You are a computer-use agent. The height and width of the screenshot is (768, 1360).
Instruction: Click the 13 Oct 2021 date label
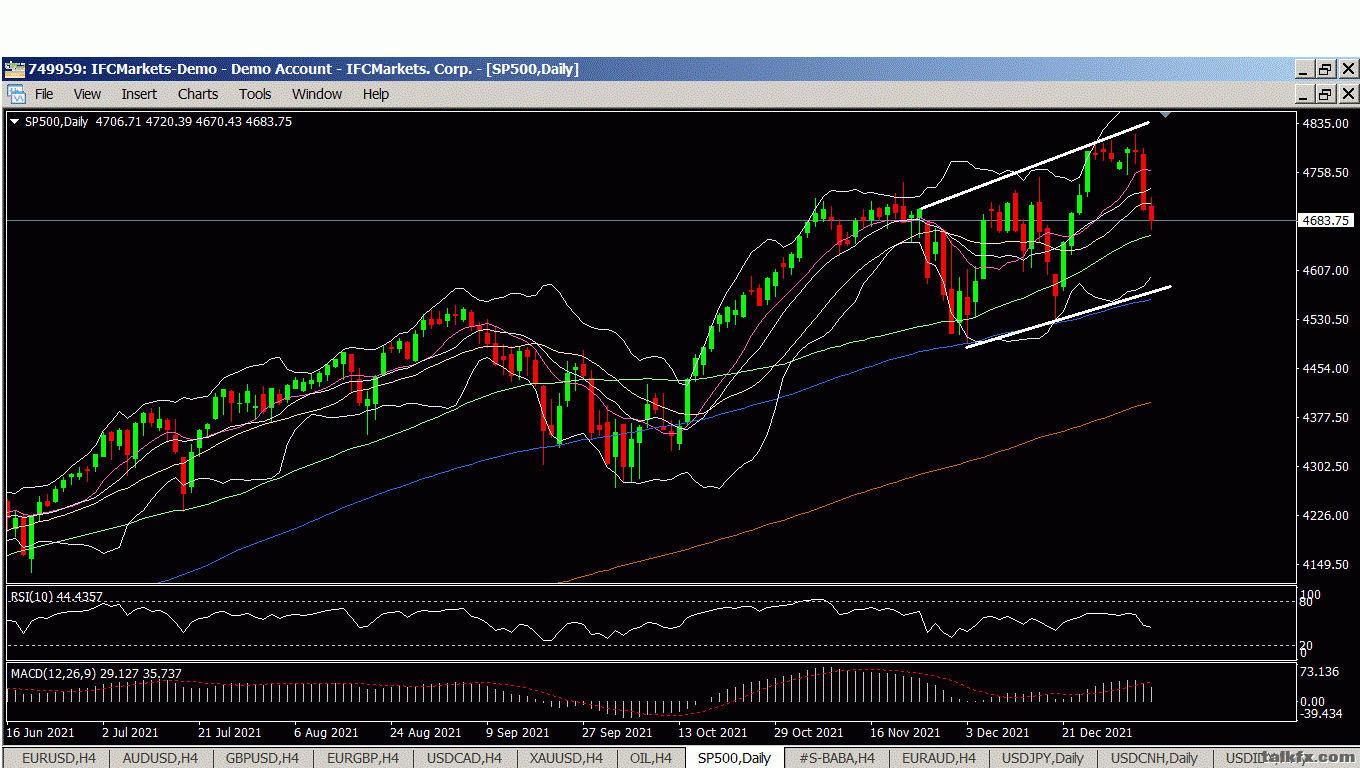coord(712,733)
